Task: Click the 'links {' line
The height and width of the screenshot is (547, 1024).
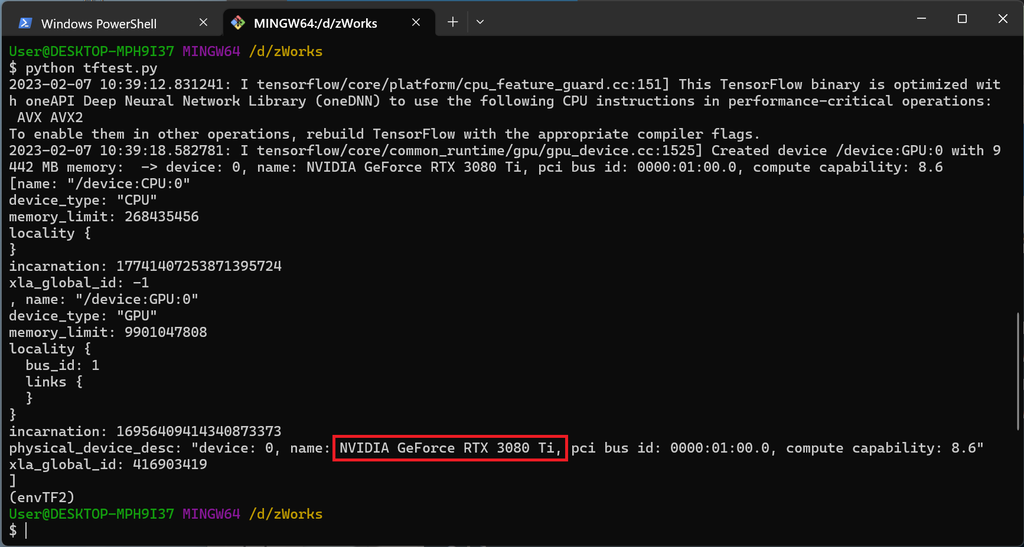Action: click(x=54, y=382)
